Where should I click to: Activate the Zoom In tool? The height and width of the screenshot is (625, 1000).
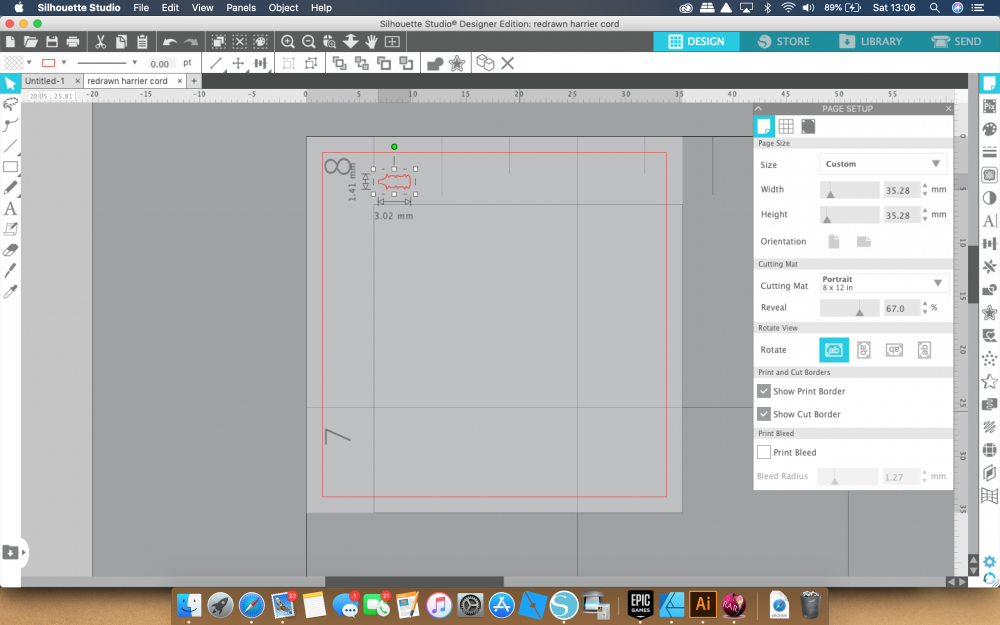pos(288,42)
